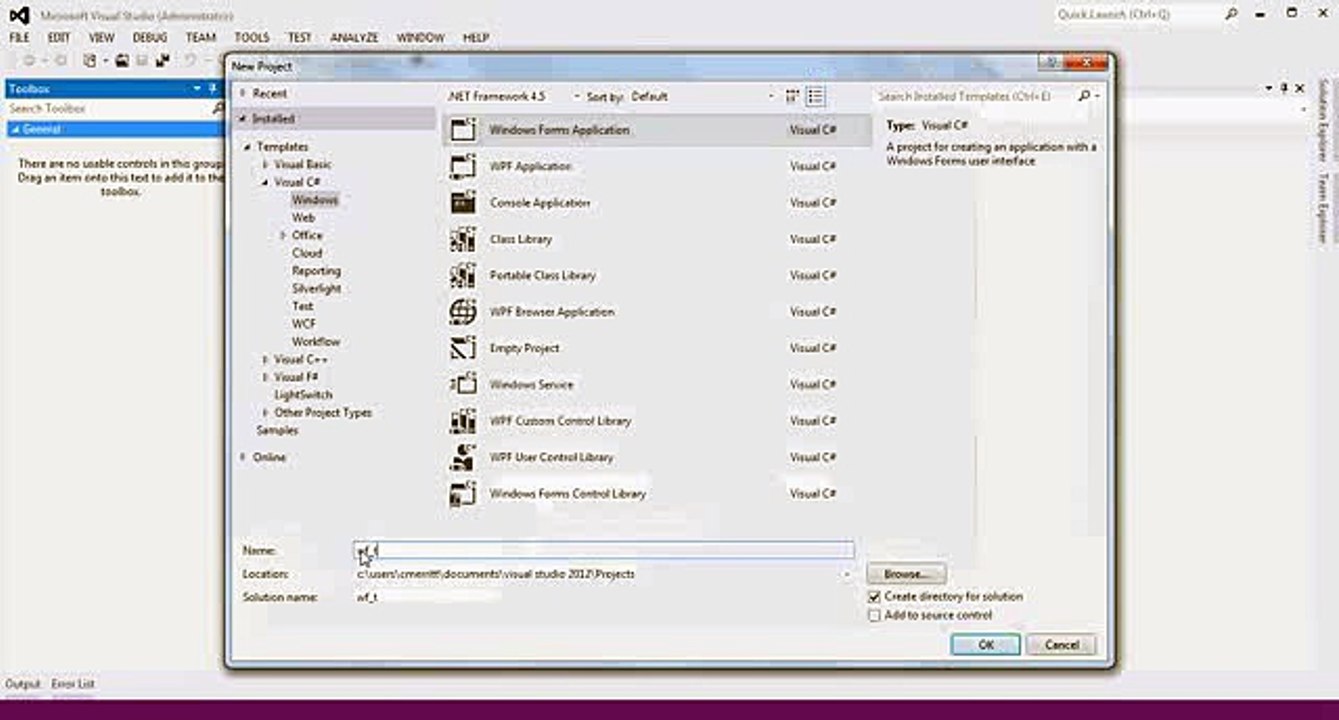Click the New Project toolbar icon
1339x720 pixels.
(x=90, y=61)
